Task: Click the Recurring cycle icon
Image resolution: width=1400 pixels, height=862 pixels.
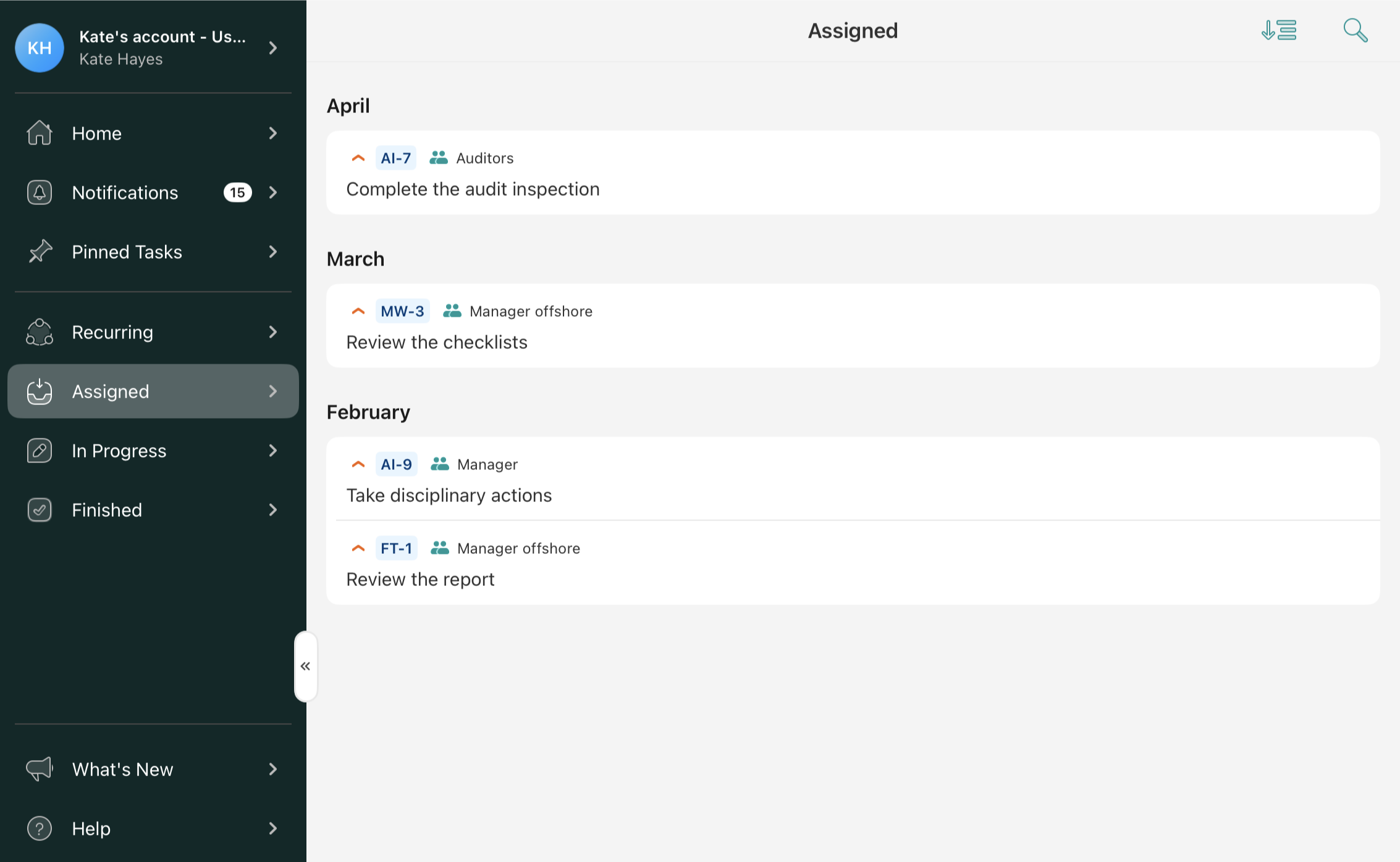Action: click(40, 332)
